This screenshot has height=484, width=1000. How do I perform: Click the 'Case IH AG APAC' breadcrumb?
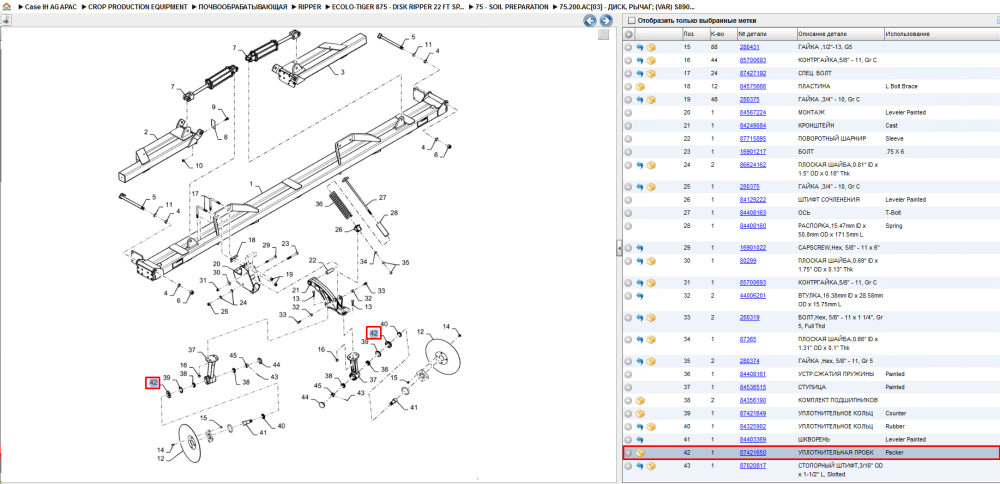(51, 6)
